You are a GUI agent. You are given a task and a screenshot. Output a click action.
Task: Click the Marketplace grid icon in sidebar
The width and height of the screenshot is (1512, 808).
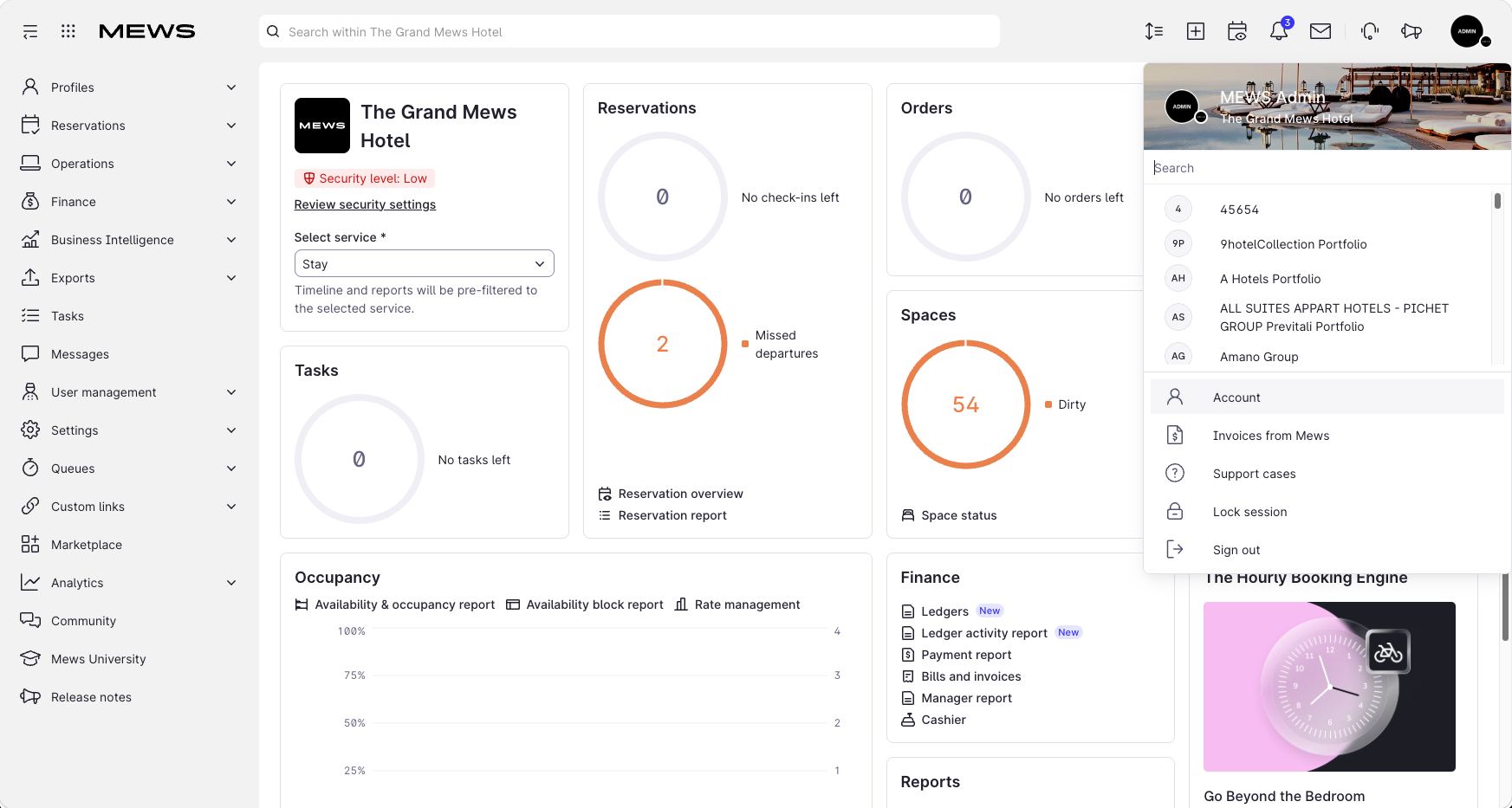30,545
